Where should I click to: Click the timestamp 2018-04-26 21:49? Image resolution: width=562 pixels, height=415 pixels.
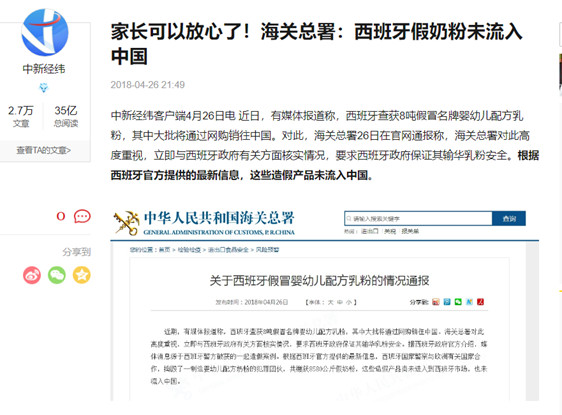148,85
